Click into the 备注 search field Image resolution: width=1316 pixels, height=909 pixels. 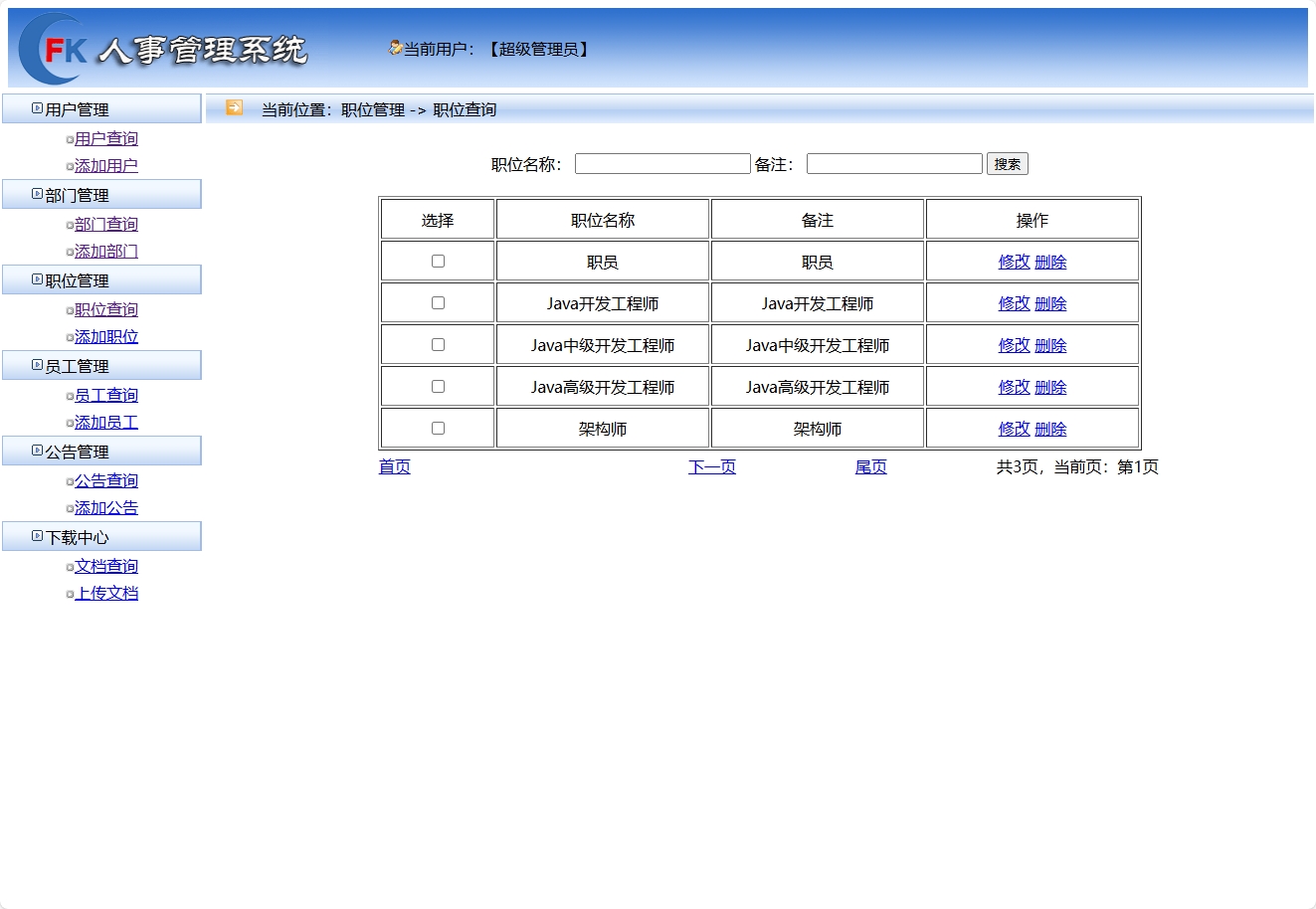click(894, 164)
